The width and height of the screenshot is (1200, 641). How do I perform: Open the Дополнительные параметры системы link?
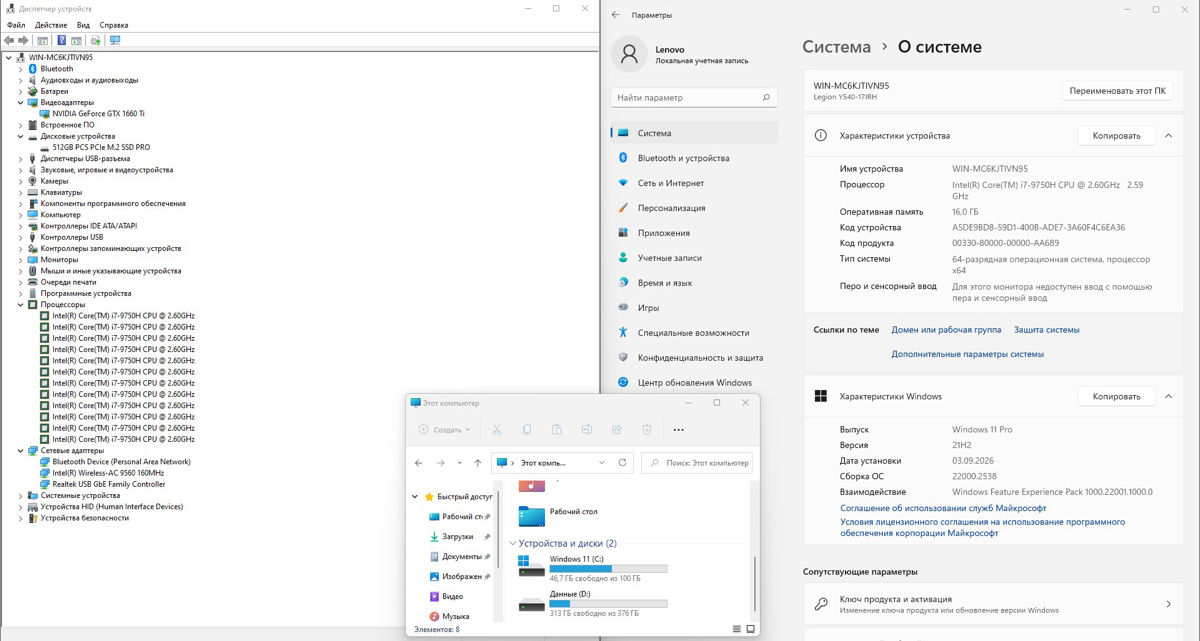(x=967, y=354)
